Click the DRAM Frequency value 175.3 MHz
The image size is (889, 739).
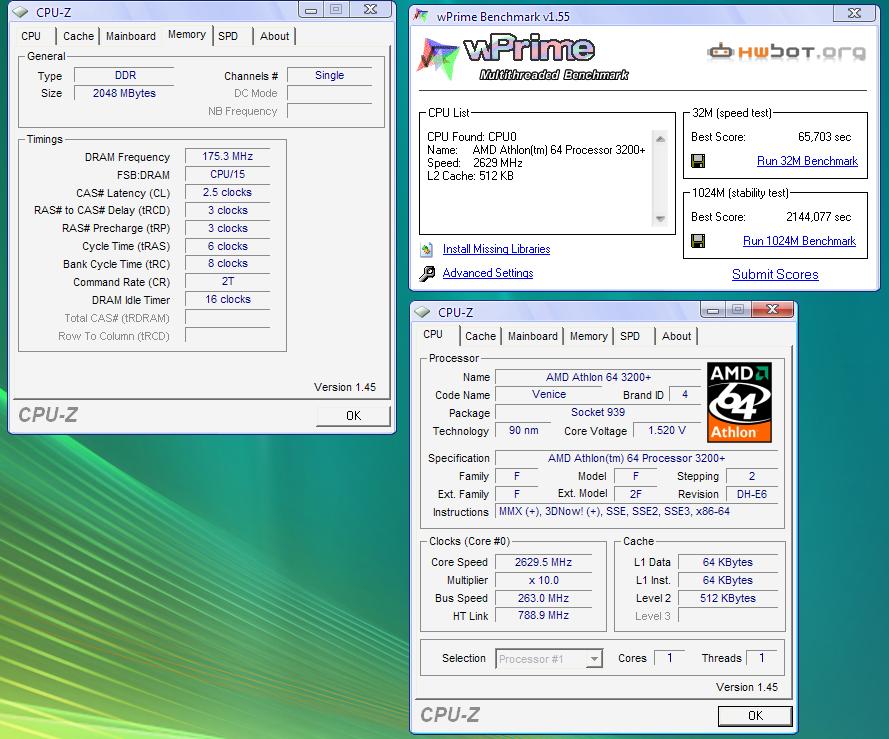[227, 157]
